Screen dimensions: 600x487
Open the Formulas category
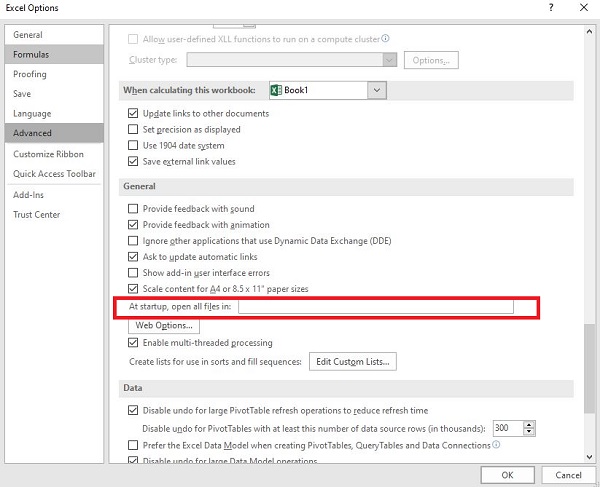click(x=54, y=54)
